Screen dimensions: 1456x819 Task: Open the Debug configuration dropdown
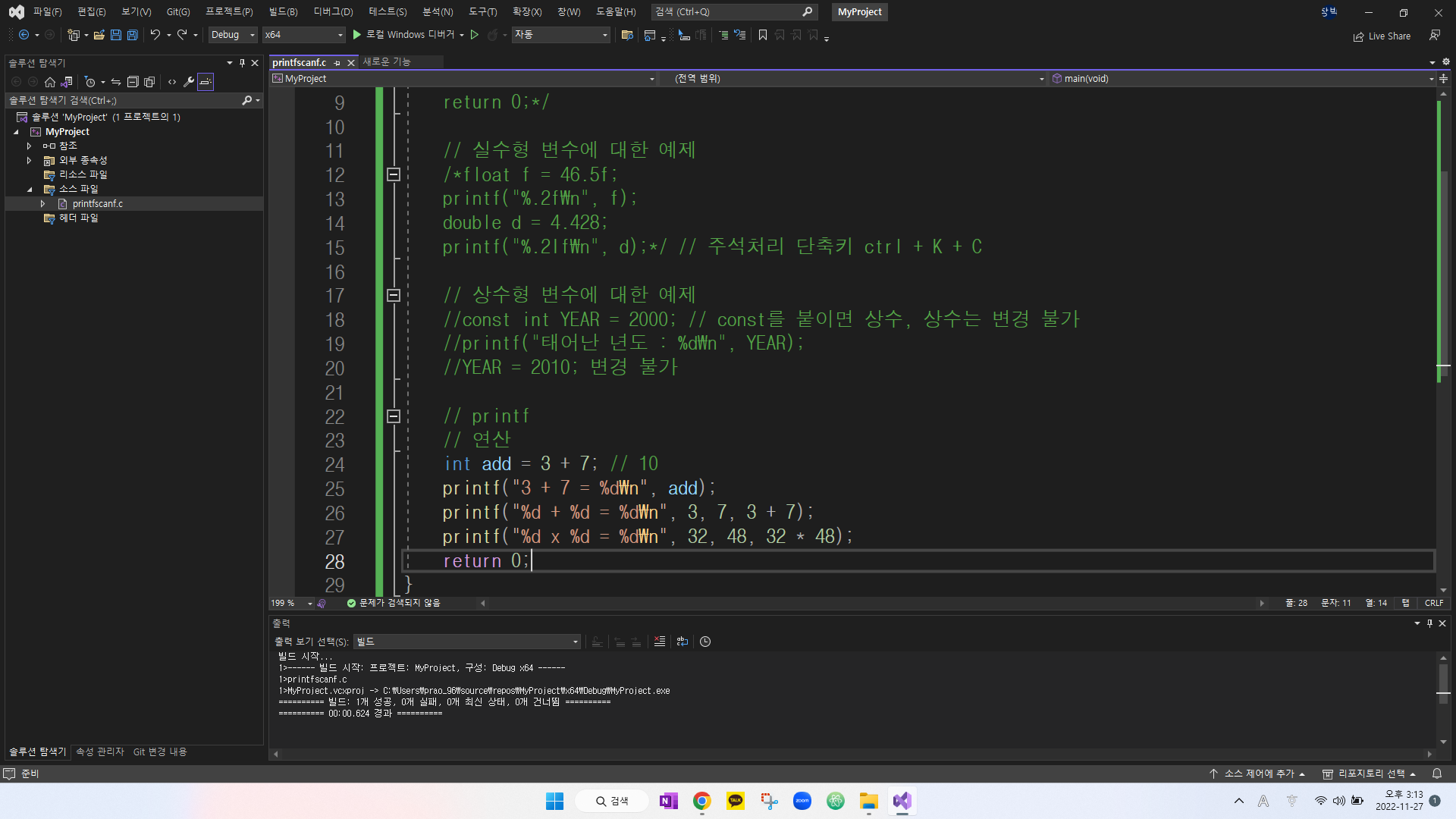[233, 35]
